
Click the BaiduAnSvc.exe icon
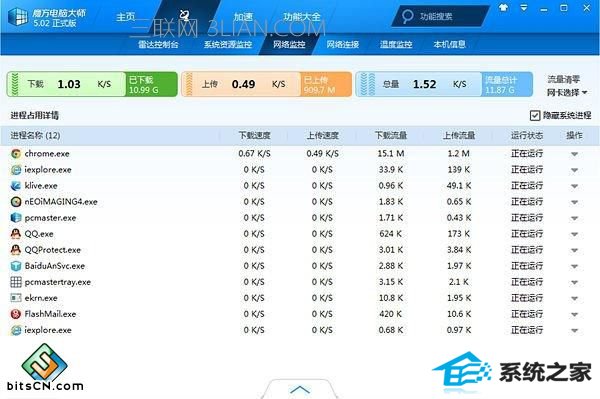[16, 266]
